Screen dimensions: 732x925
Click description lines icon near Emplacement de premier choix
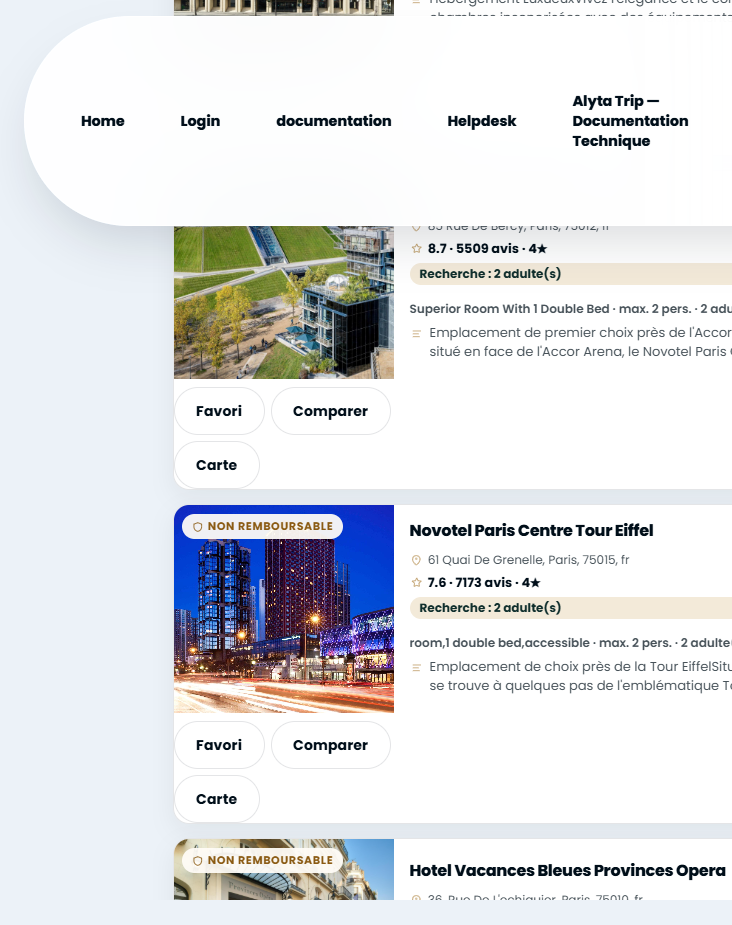416,334
